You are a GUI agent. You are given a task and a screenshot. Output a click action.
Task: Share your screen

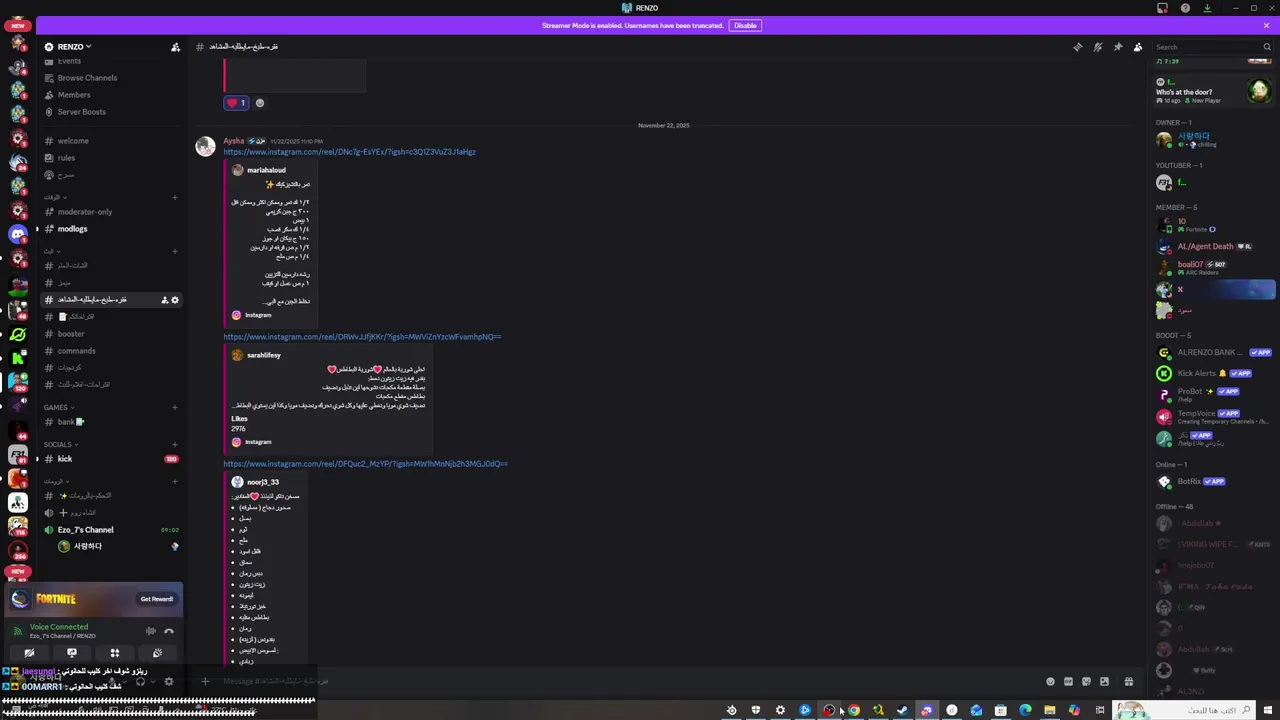click(x=72, y=653)
